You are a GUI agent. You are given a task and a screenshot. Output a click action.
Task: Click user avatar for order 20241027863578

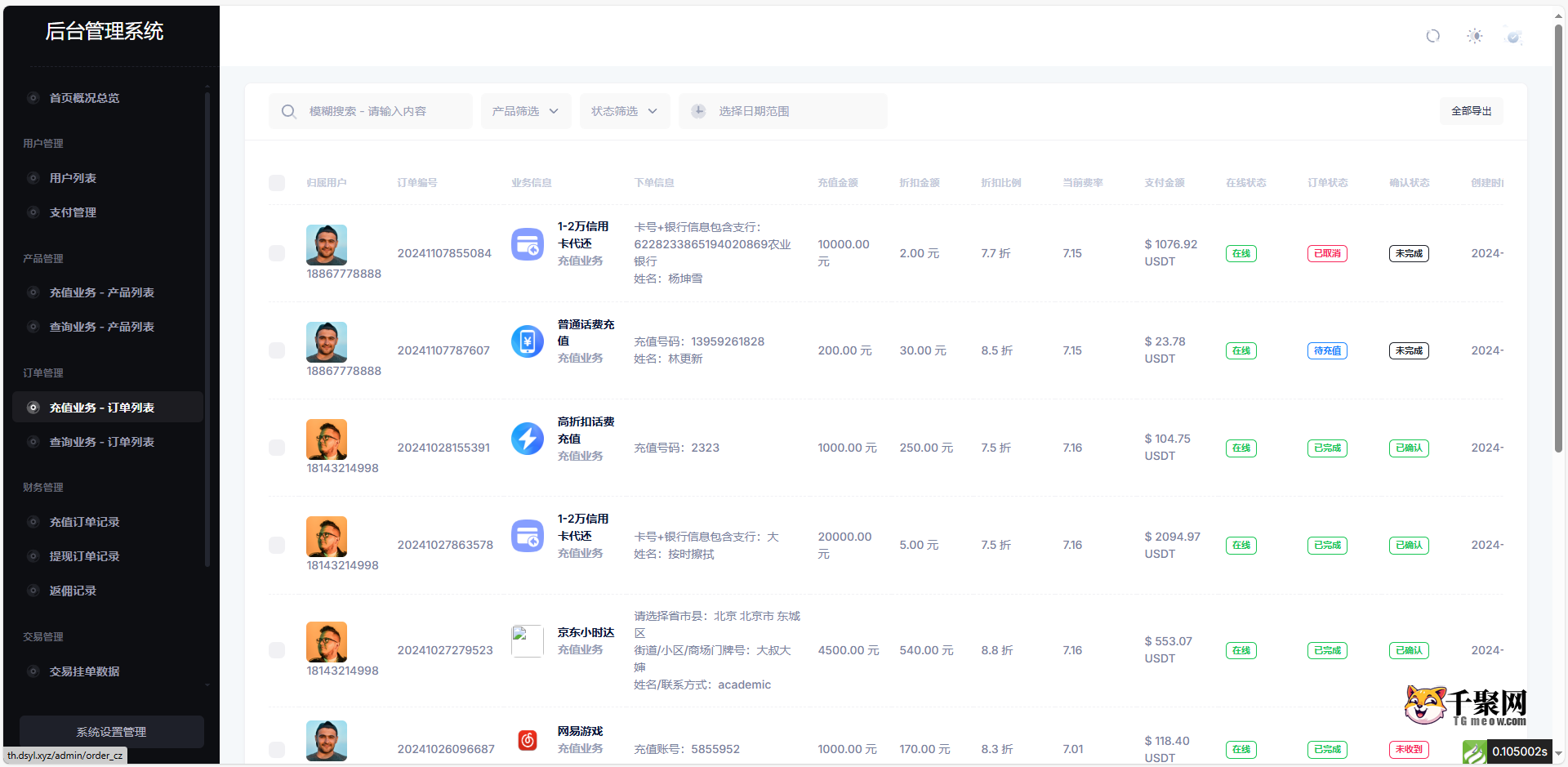327,537
